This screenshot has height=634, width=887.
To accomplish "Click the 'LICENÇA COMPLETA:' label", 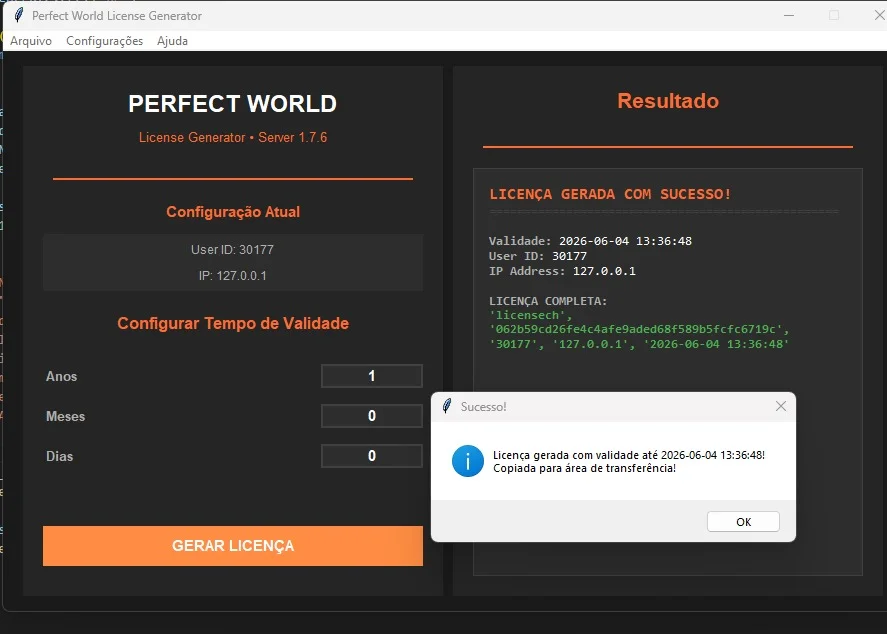I will pyautogui.click(x=548, y=301).
